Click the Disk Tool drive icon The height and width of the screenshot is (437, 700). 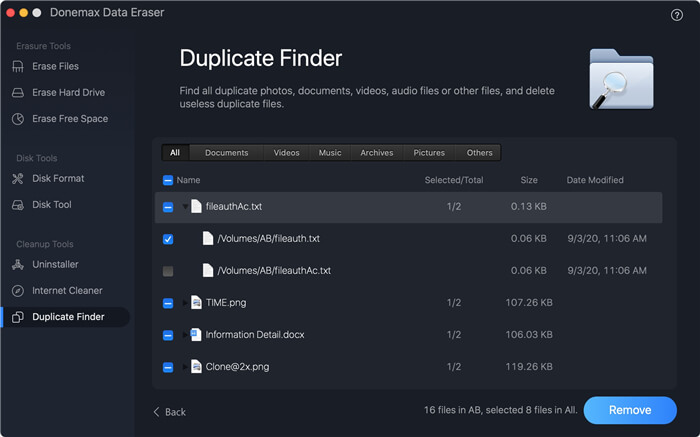click(18, 205)
